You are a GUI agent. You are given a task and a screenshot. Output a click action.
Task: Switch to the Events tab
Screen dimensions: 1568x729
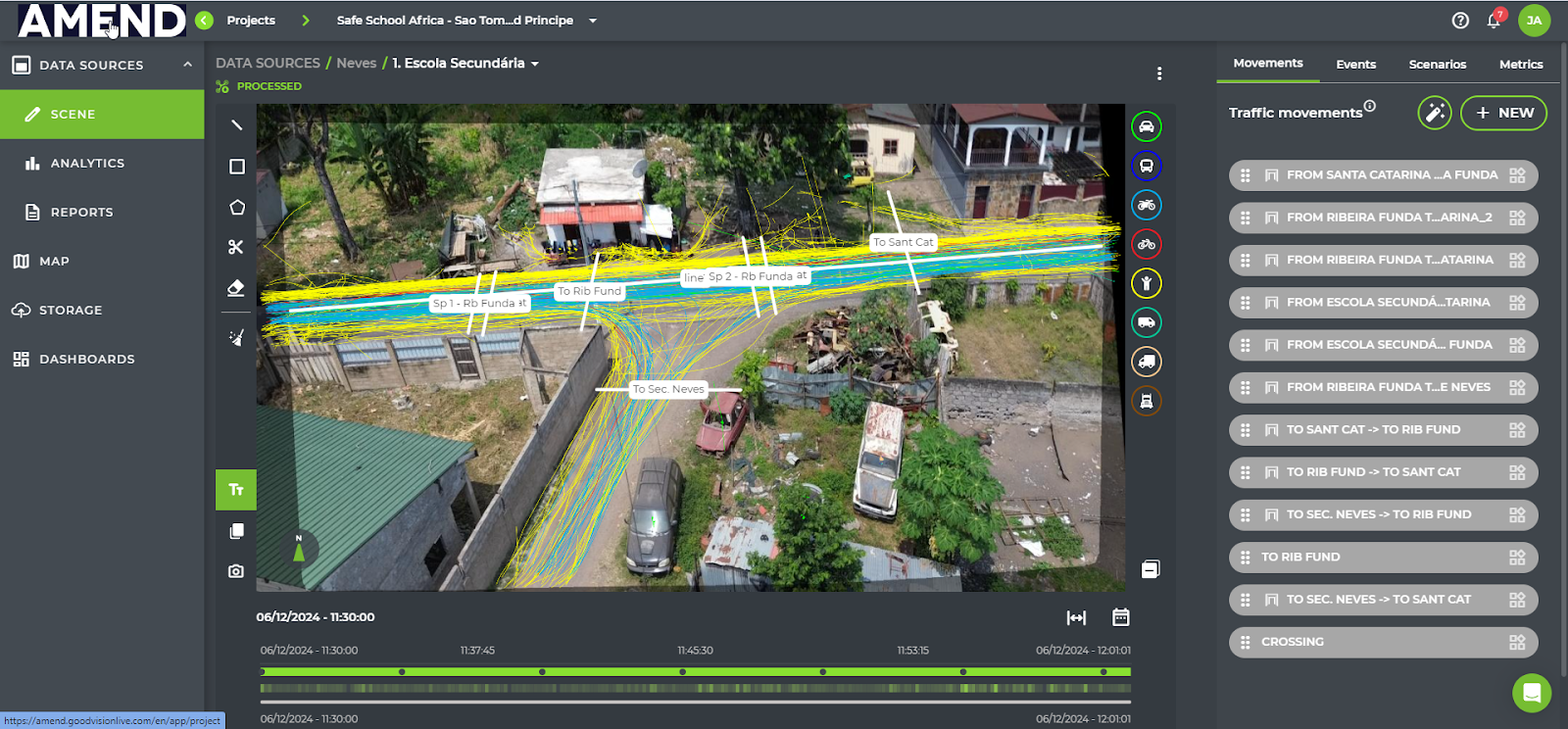pos(1355,65)
